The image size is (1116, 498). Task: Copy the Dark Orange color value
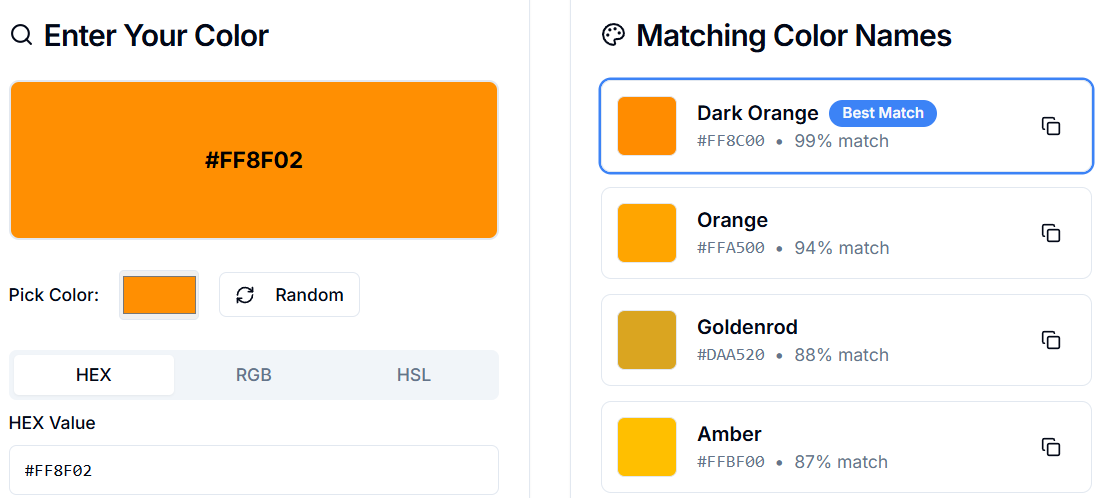click(x=1051, y=126)
